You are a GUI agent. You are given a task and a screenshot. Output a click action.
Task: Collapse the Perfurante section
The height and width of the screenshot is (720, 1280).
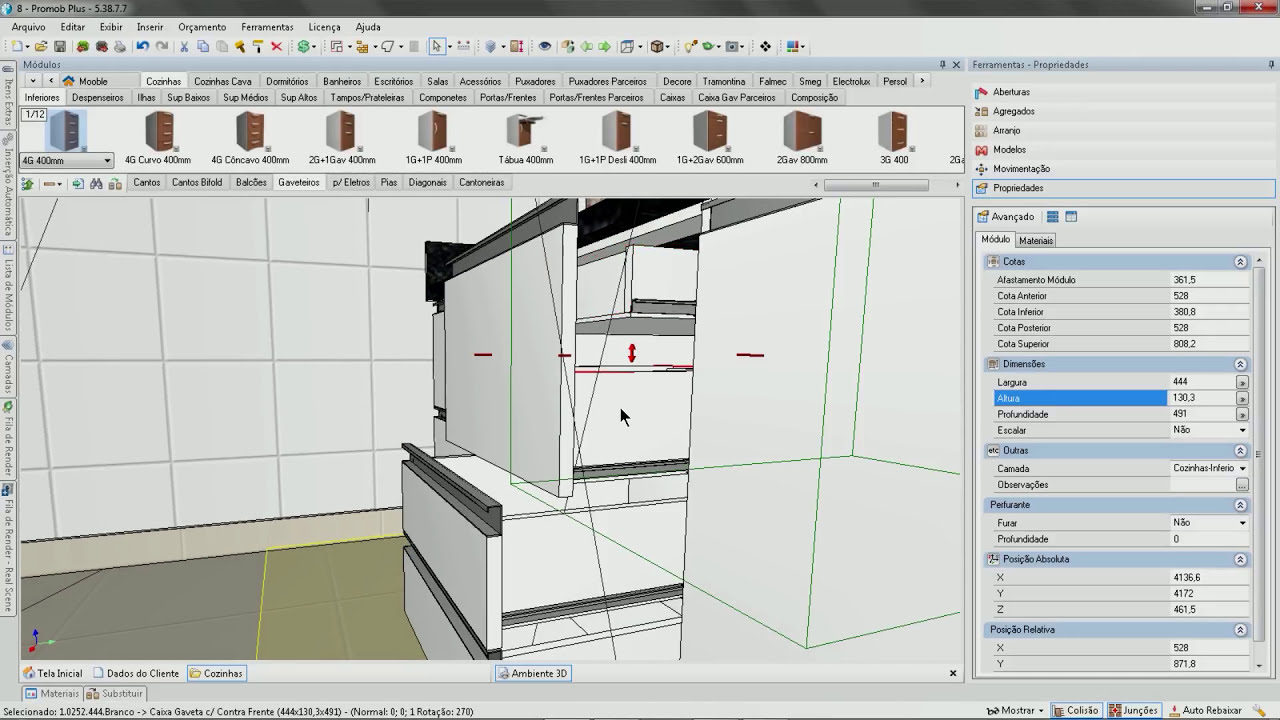pos(1240,505)
